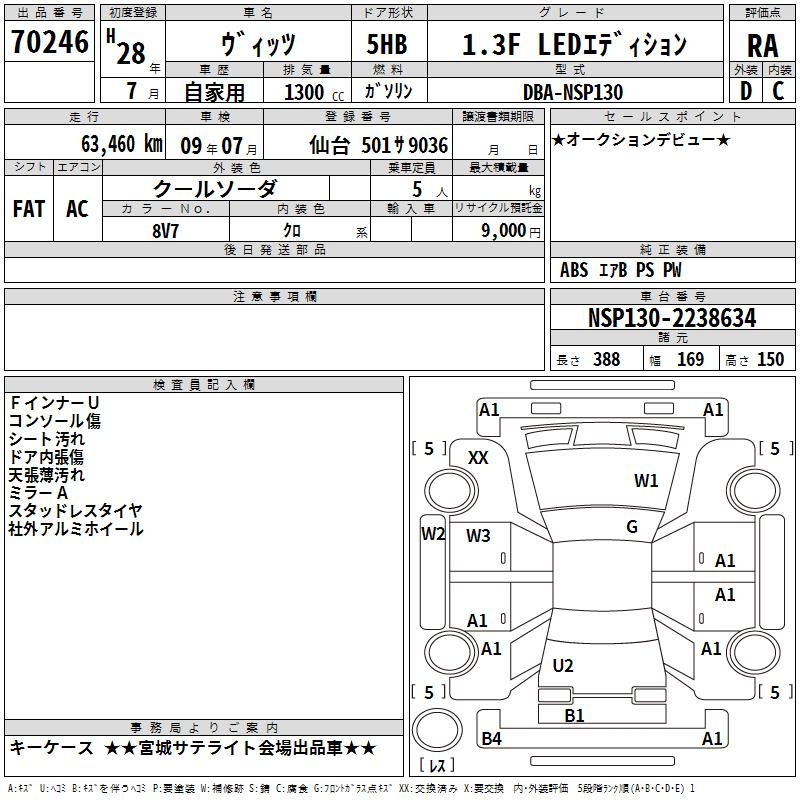
Task: Select the RA evaluation score
Action: [762, 44]
